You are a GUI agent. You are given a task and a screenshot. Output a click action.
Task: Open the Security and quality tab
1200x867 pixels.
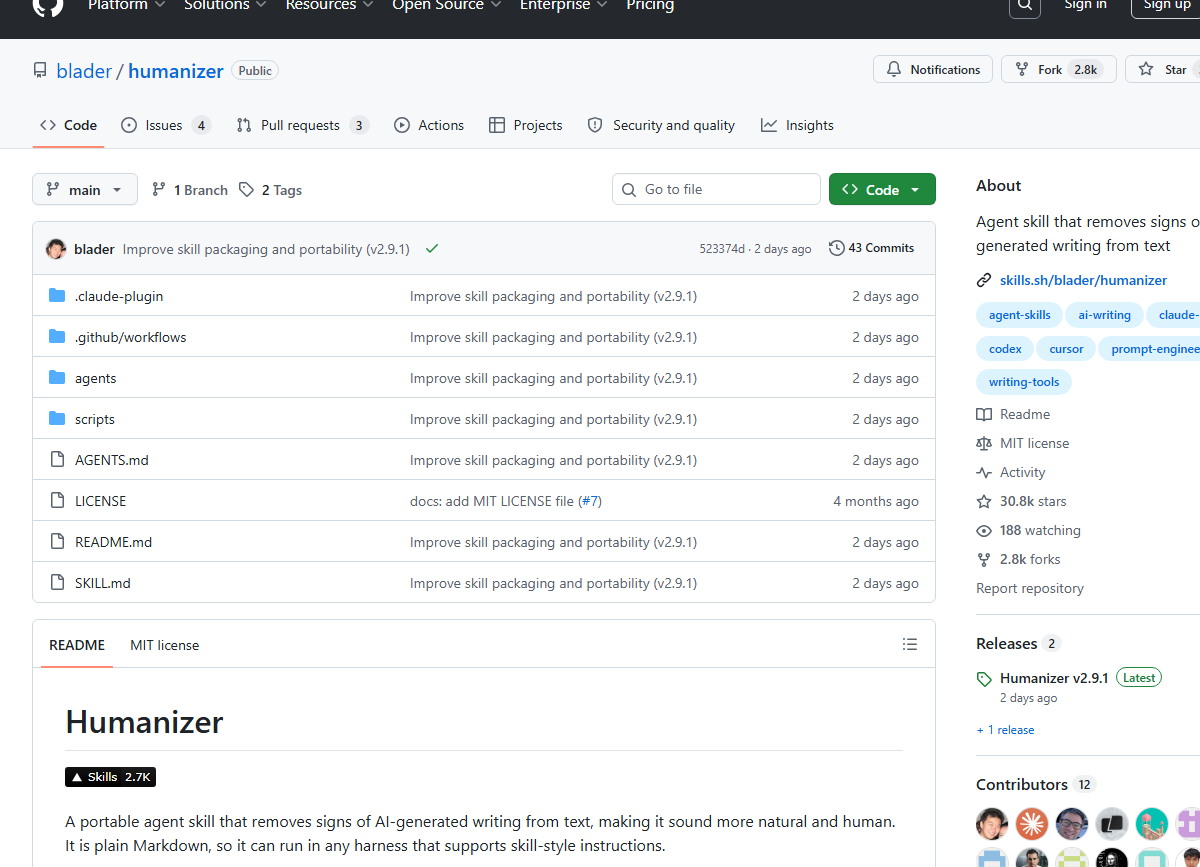tap(661, 125)
